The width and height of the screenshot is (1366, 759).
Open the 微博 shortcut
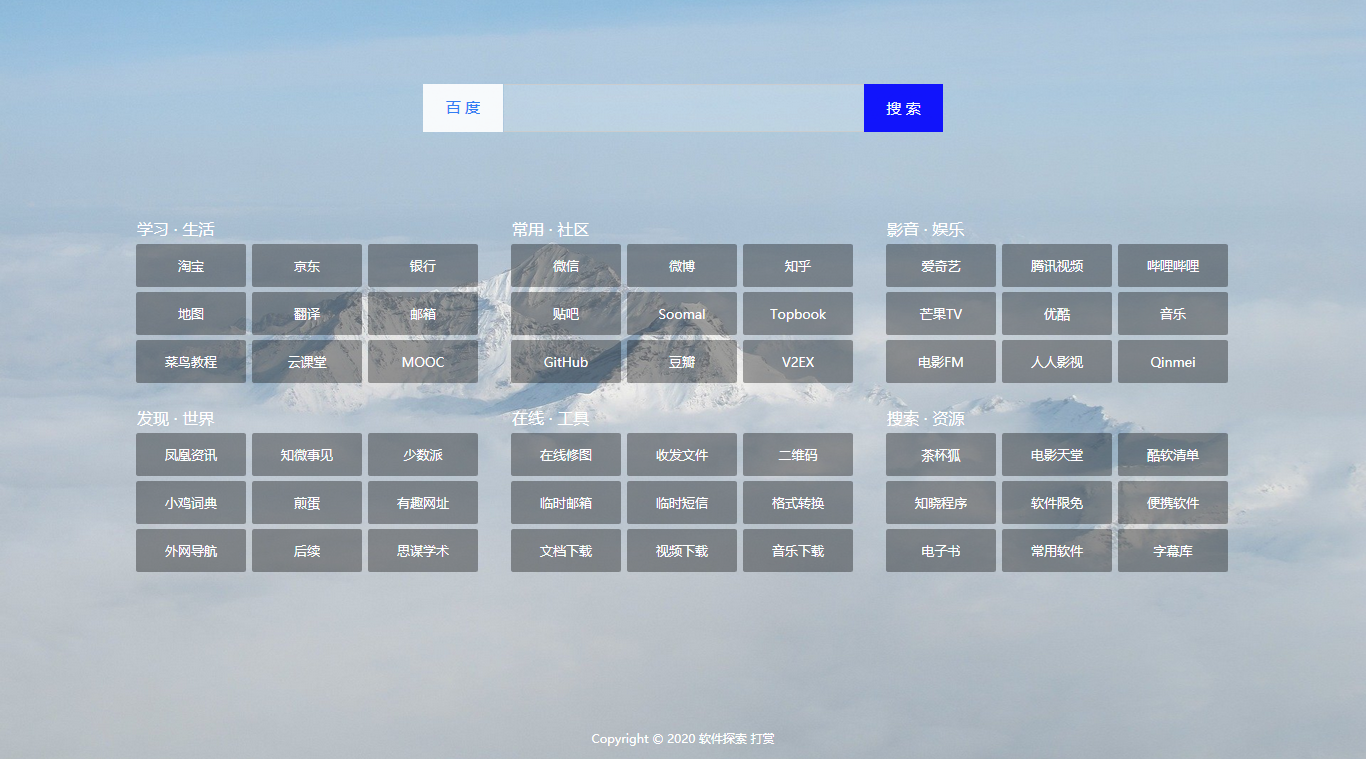click(682, 266)
